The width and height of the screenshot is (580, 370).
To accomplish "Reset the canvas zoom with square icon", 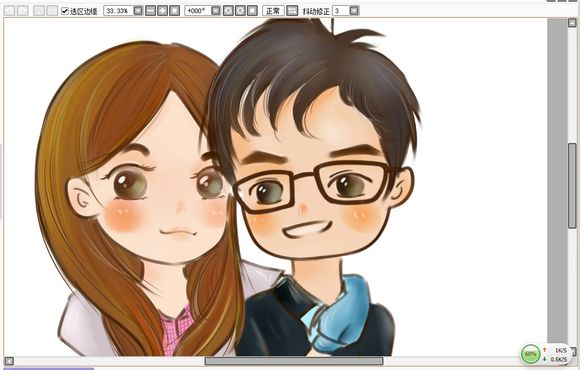I will (175, 11).
